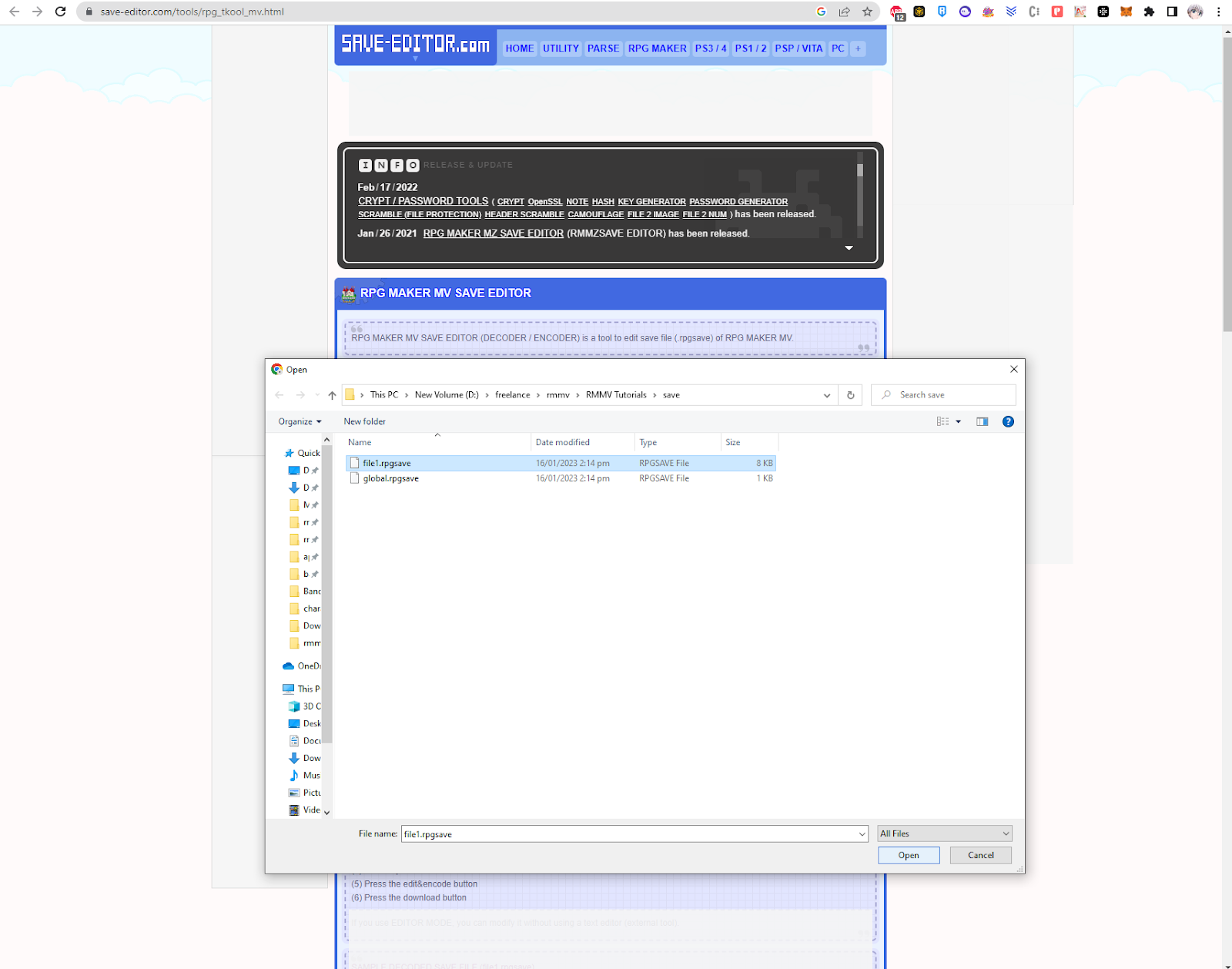Click the Open button in dialog

(x=909, y=855)
